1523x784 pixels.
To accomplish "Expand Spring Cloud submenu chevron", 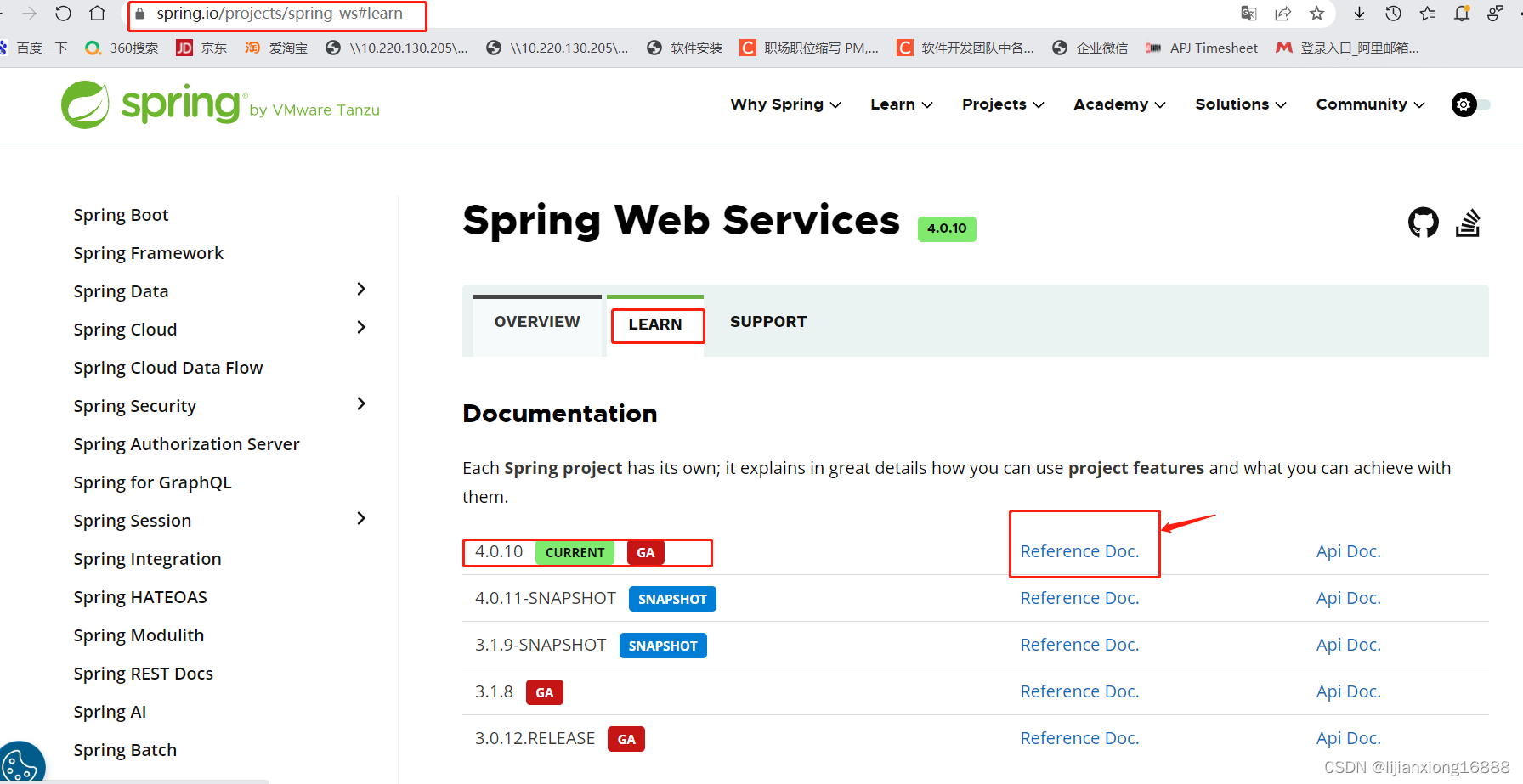I will click(x=361, y=328).
